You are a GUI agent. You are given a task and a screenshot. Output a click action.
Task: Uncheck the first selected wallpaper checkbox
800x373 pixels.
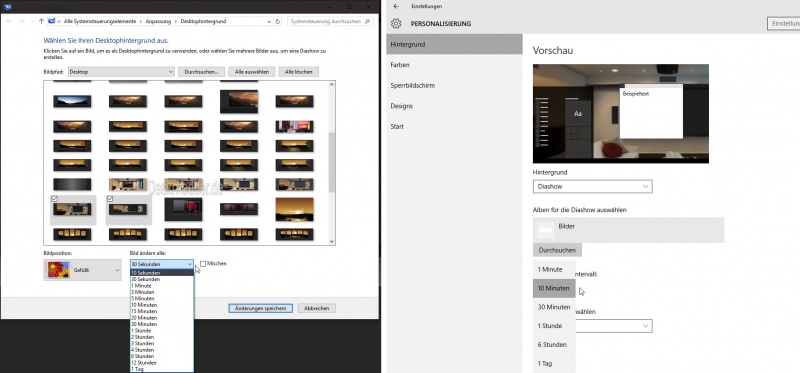point(54,199)
